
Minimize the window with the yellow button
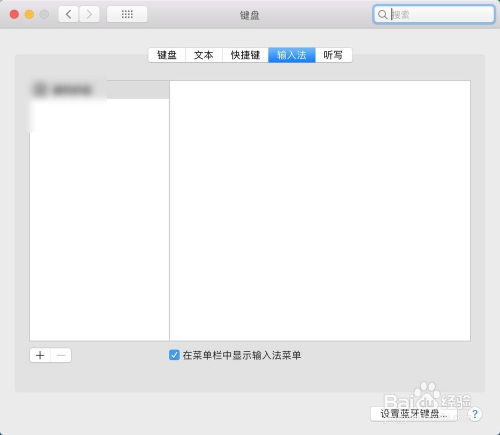pos(29,14)
